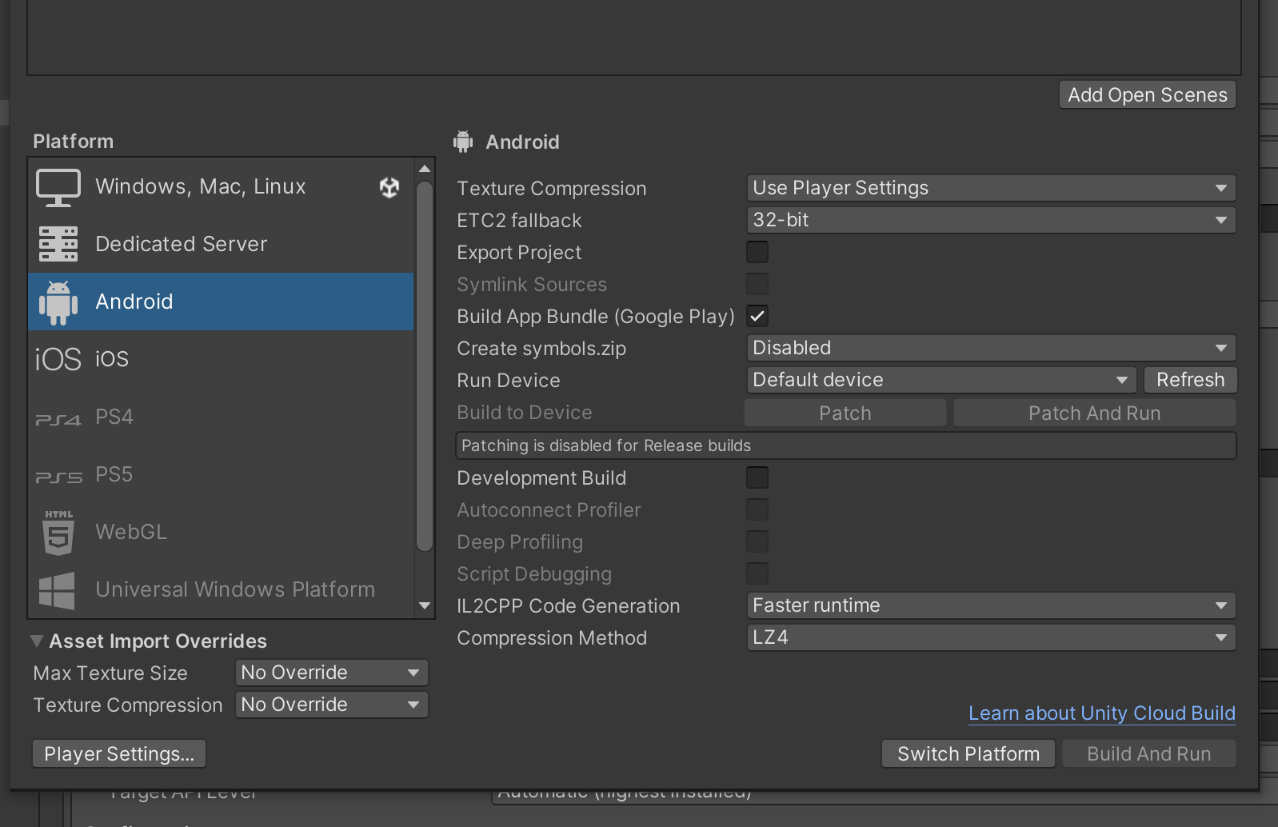Uncheck Build App Bundle (Google Play)

click(758, 316)
